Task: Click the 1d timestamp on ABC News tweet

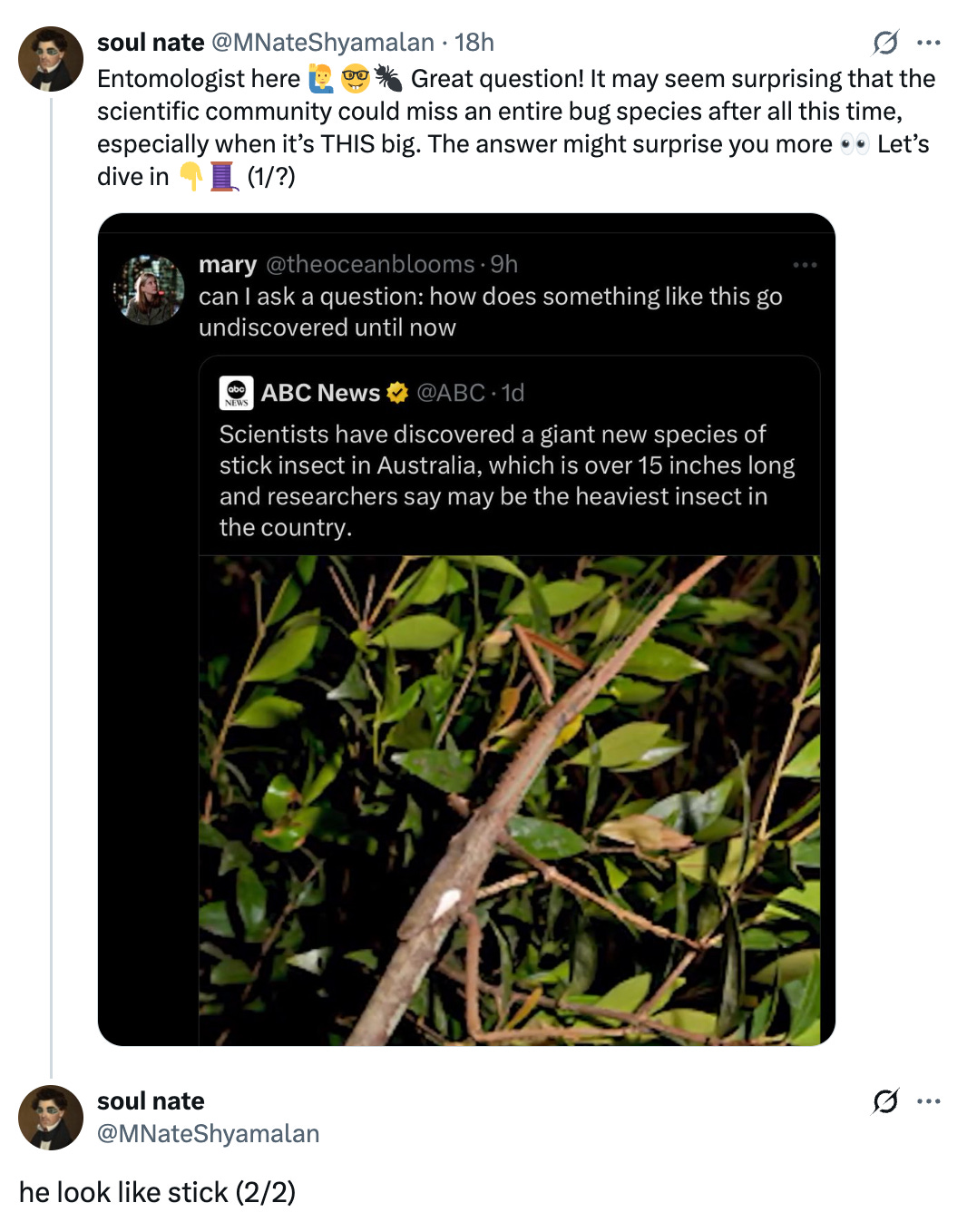Action: [x=511, y=392]
